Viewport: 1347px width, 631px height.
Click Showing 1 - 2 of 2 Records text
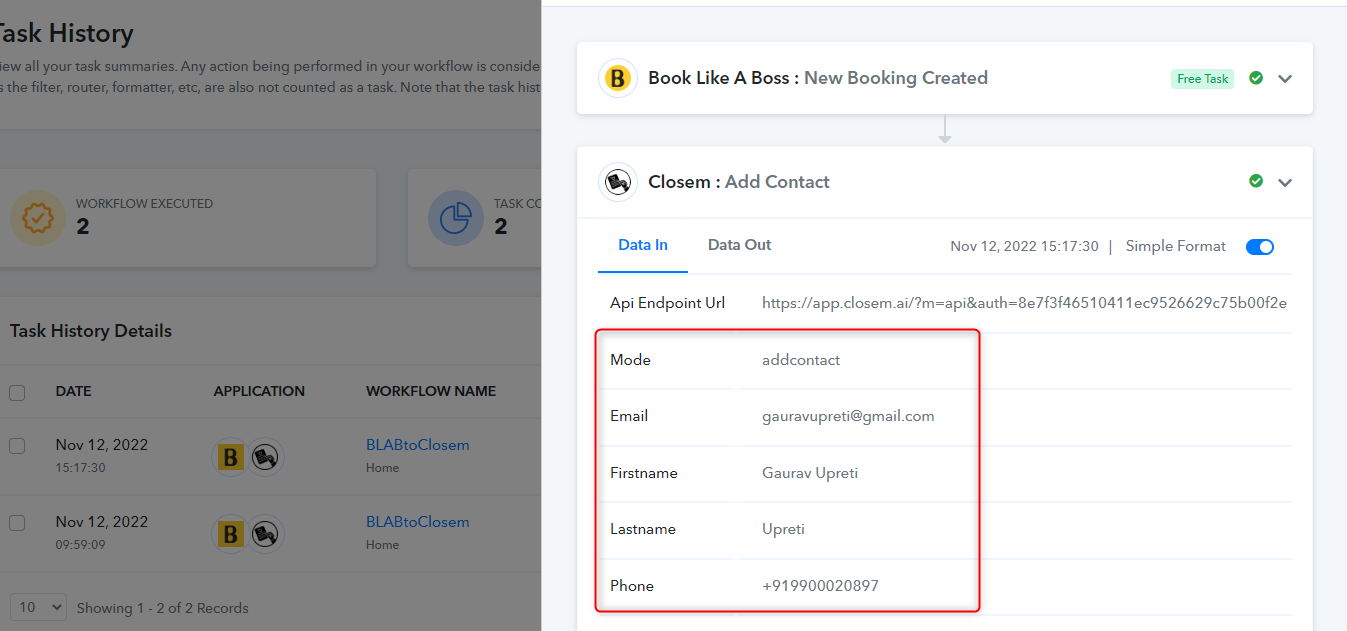[162, 608]
